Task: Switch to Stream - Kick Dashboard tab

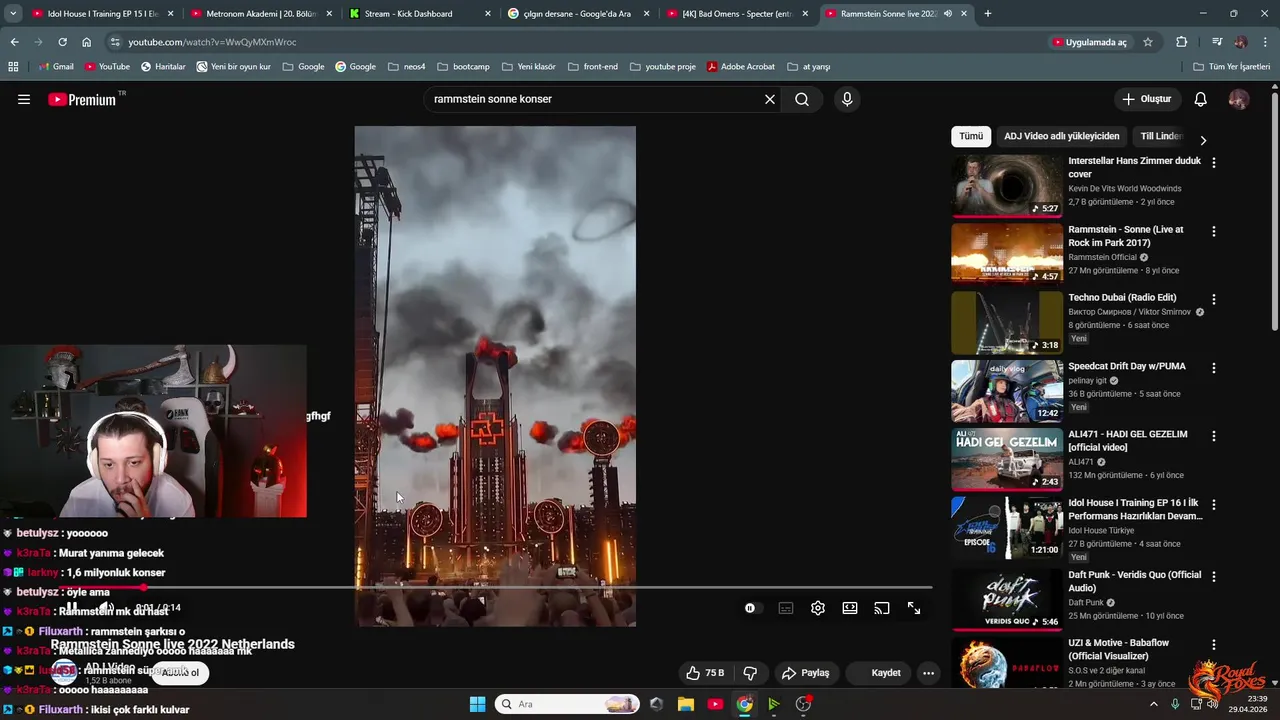Action: tap(420, 14)
